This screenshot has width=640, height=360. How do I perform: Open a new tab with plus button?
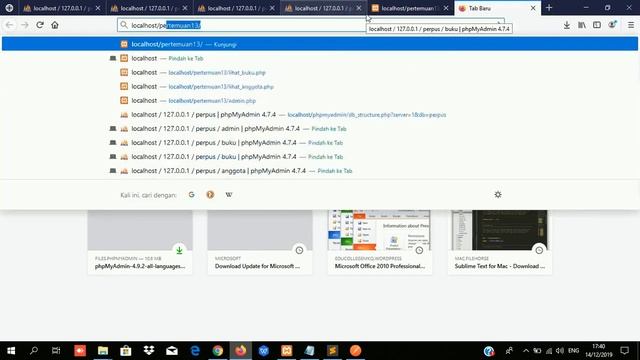(549, 8)
